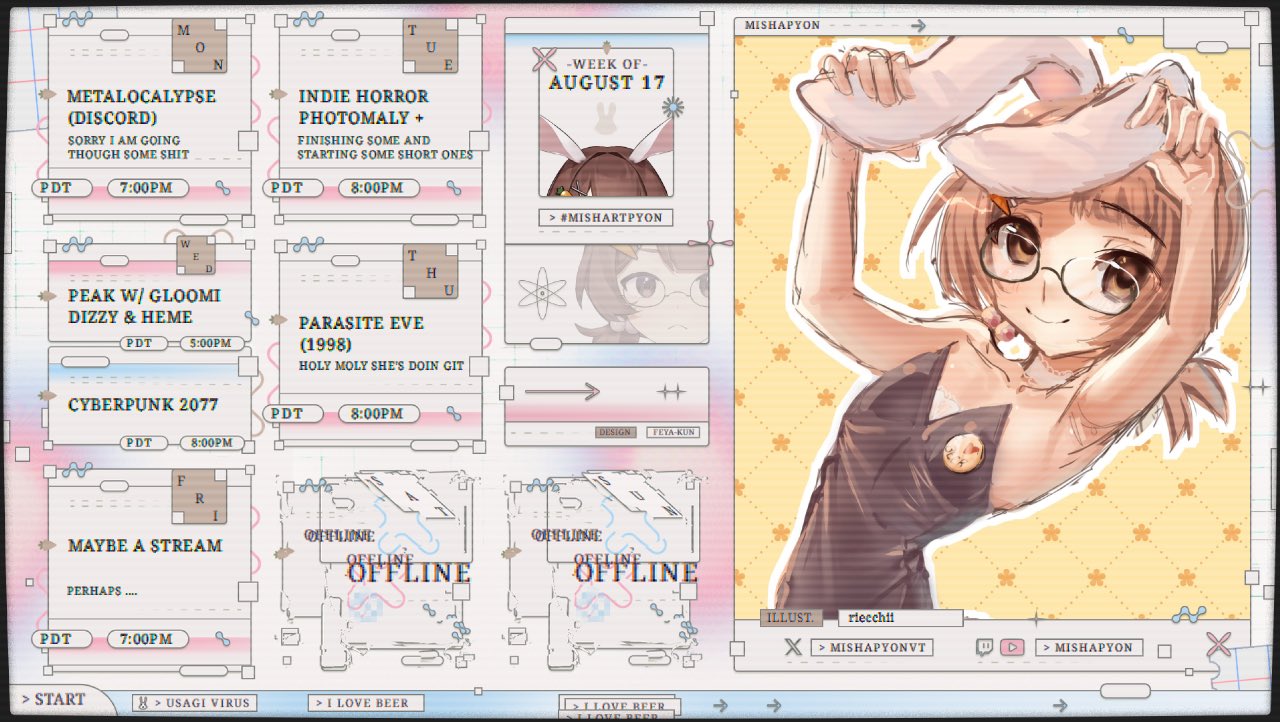Click the INDIE HORROR PHOTOMALY + title
The image size is (1280, 722).
(x=364, y=107)
